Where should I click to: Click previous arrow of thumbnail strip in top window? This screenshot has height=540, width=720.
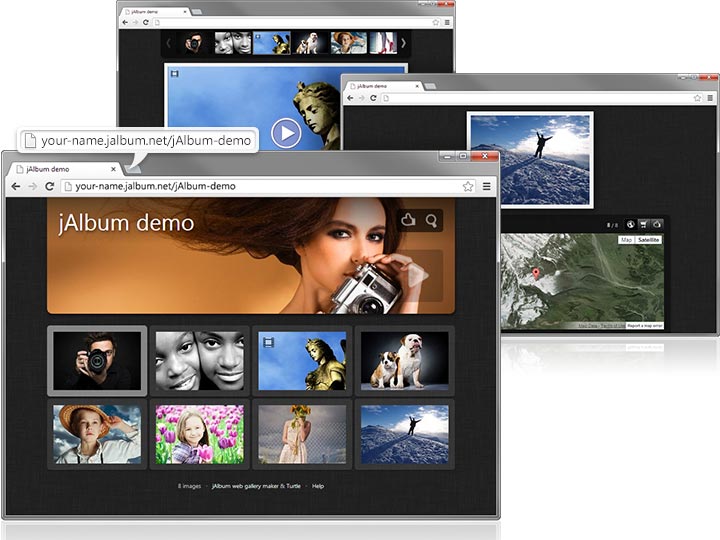coord(169,43)
